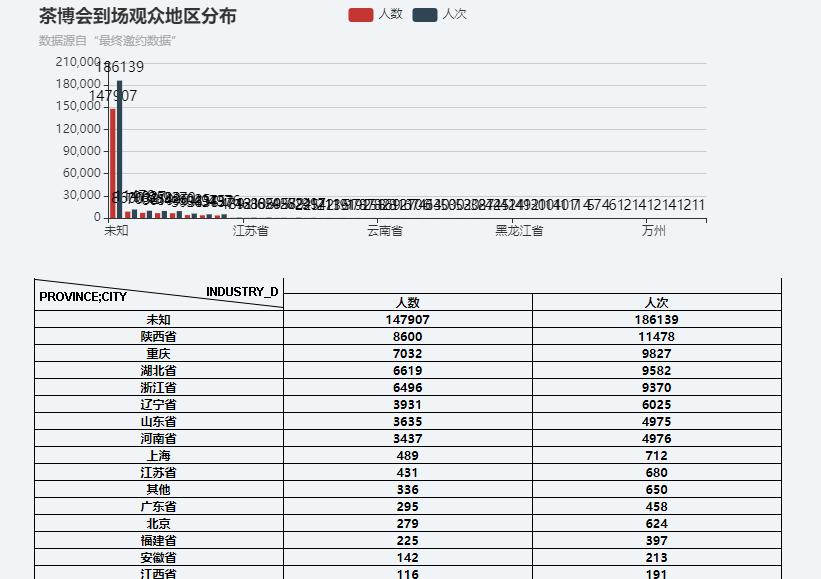
Task: Click the red bar labeled 147907
Action: [x=113, y=163]
